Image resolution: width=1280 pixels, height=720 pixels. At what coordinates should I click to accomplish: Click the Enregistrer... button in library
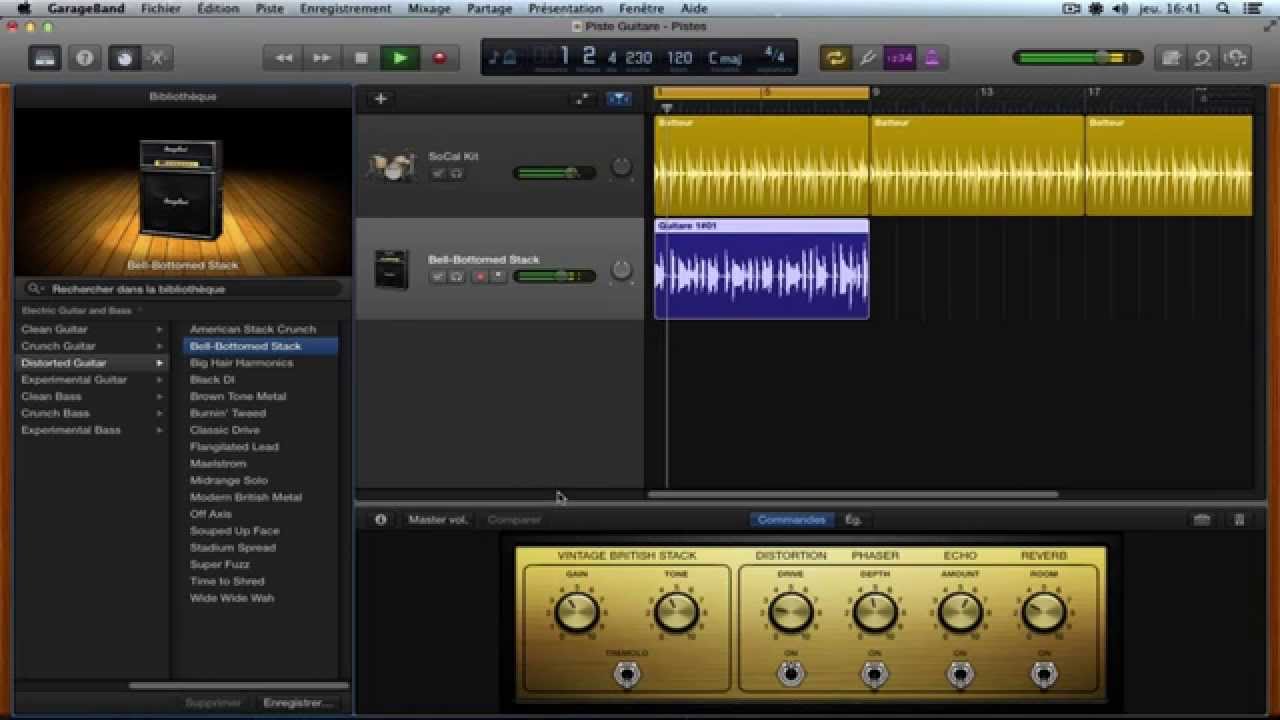point(296,703)
